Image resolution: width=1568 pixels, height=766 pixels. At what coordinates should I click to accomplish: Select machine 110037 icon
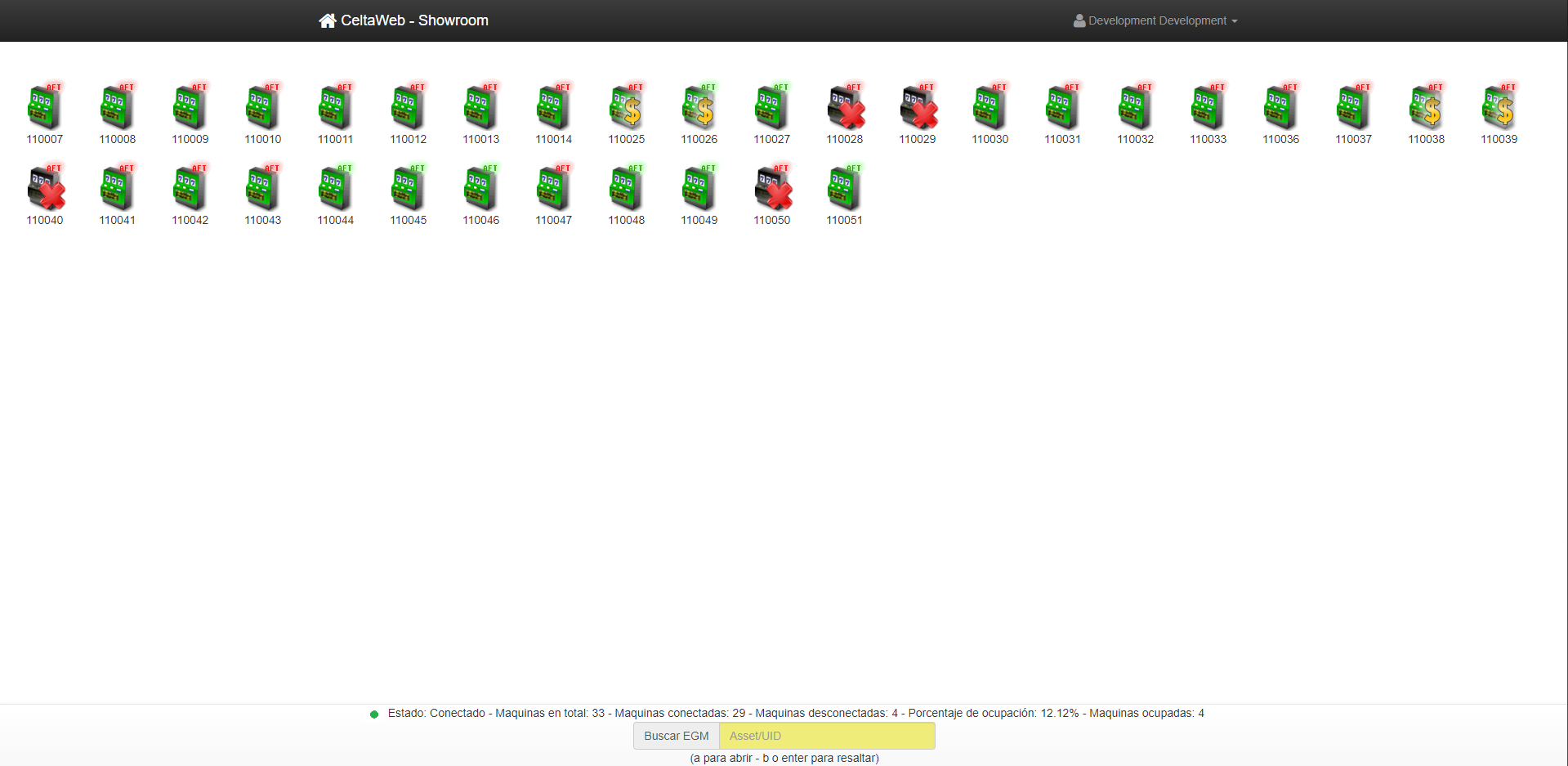[x=1354, y=107]
